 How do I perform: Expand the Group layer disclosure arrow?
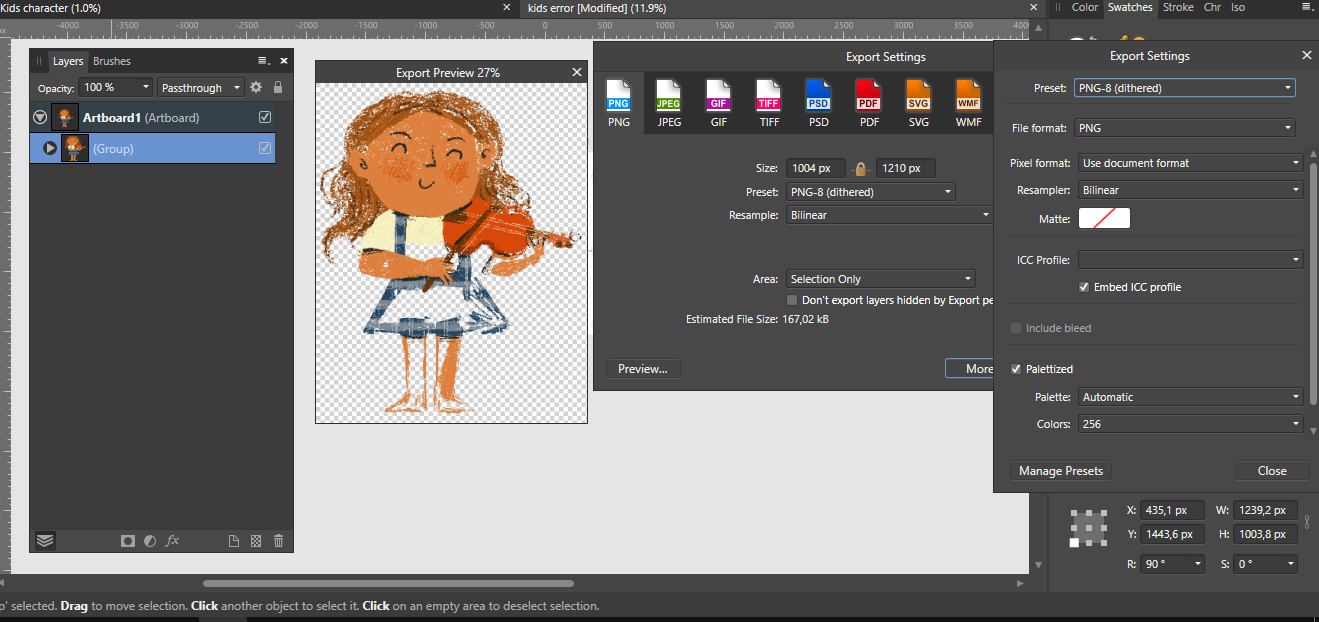49,147
